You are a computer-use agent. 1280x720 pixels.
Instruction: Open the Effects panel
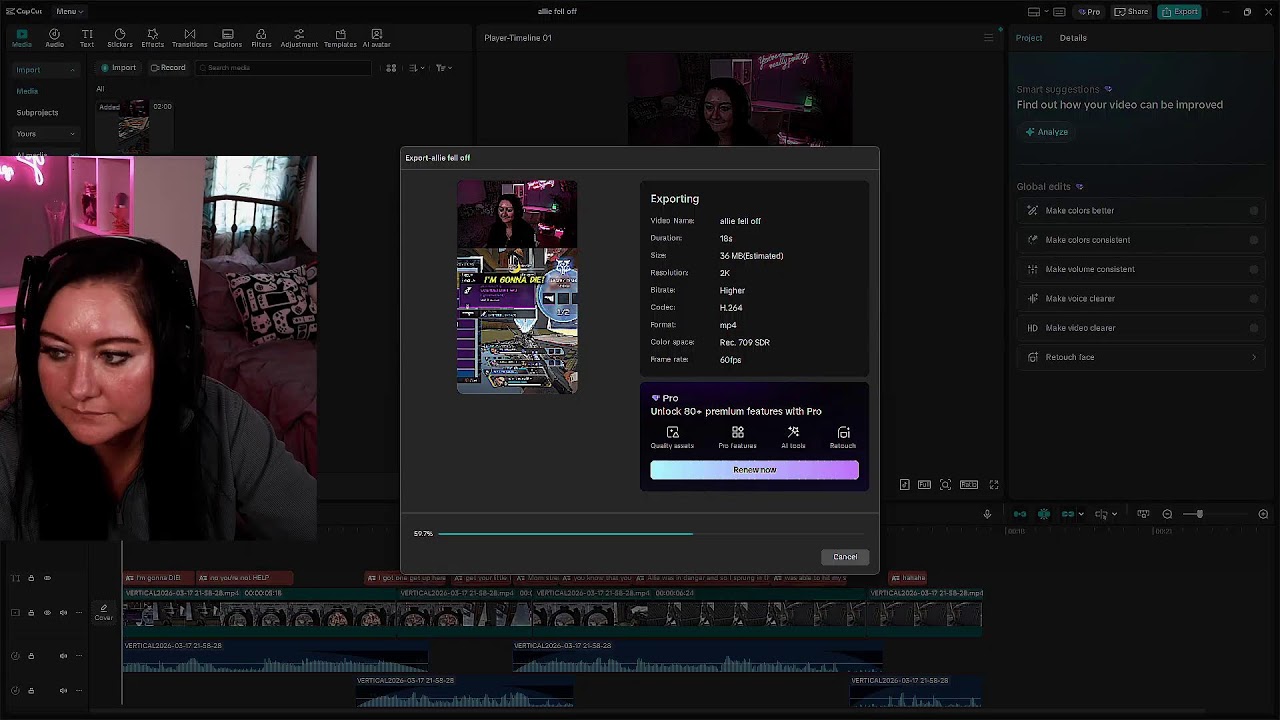153,38
